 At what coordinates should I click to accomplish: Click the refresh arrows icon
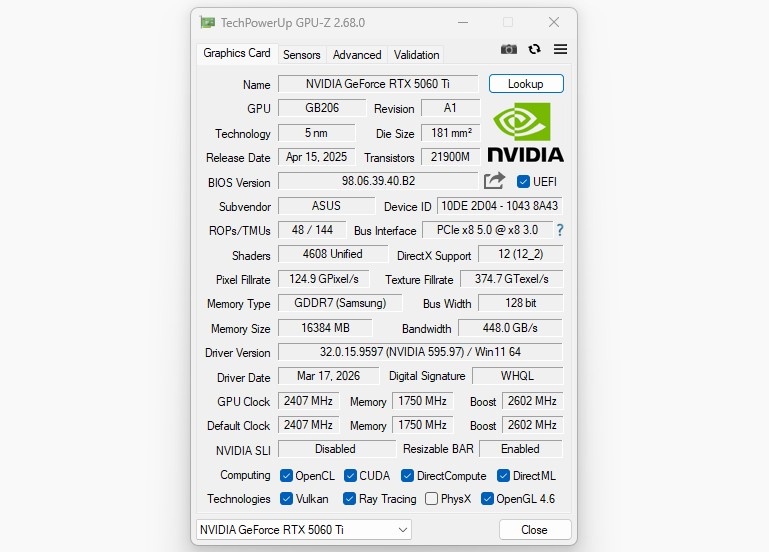pyautogui.click(x=534, y=49)
